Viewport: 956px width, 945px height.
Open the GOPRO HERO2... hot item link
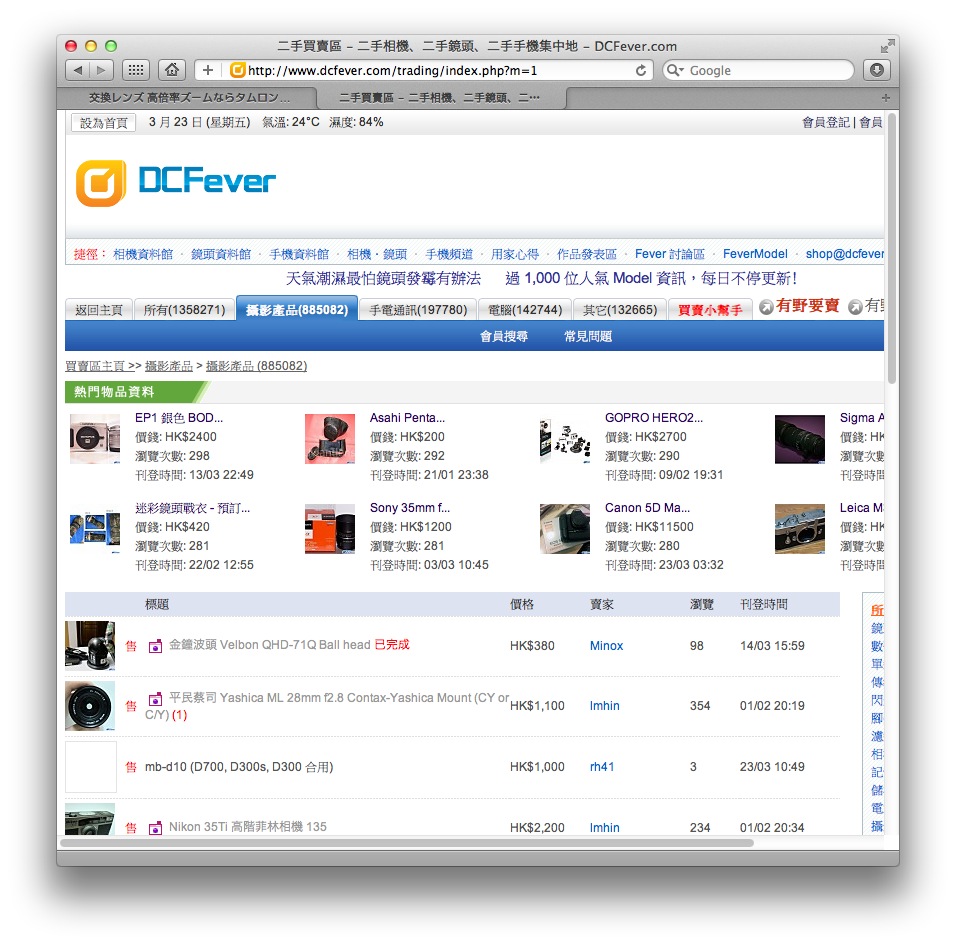click(654, 418)
